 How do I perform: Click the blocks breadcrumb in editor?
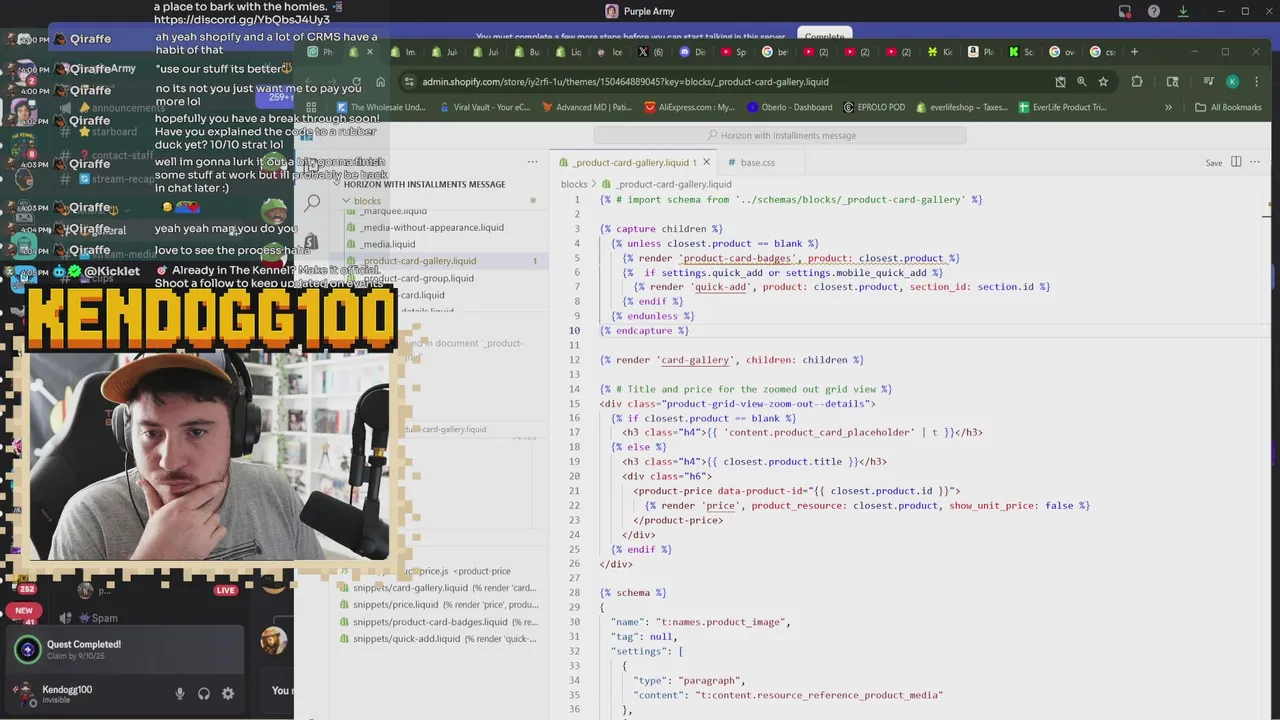coord(574,184)
